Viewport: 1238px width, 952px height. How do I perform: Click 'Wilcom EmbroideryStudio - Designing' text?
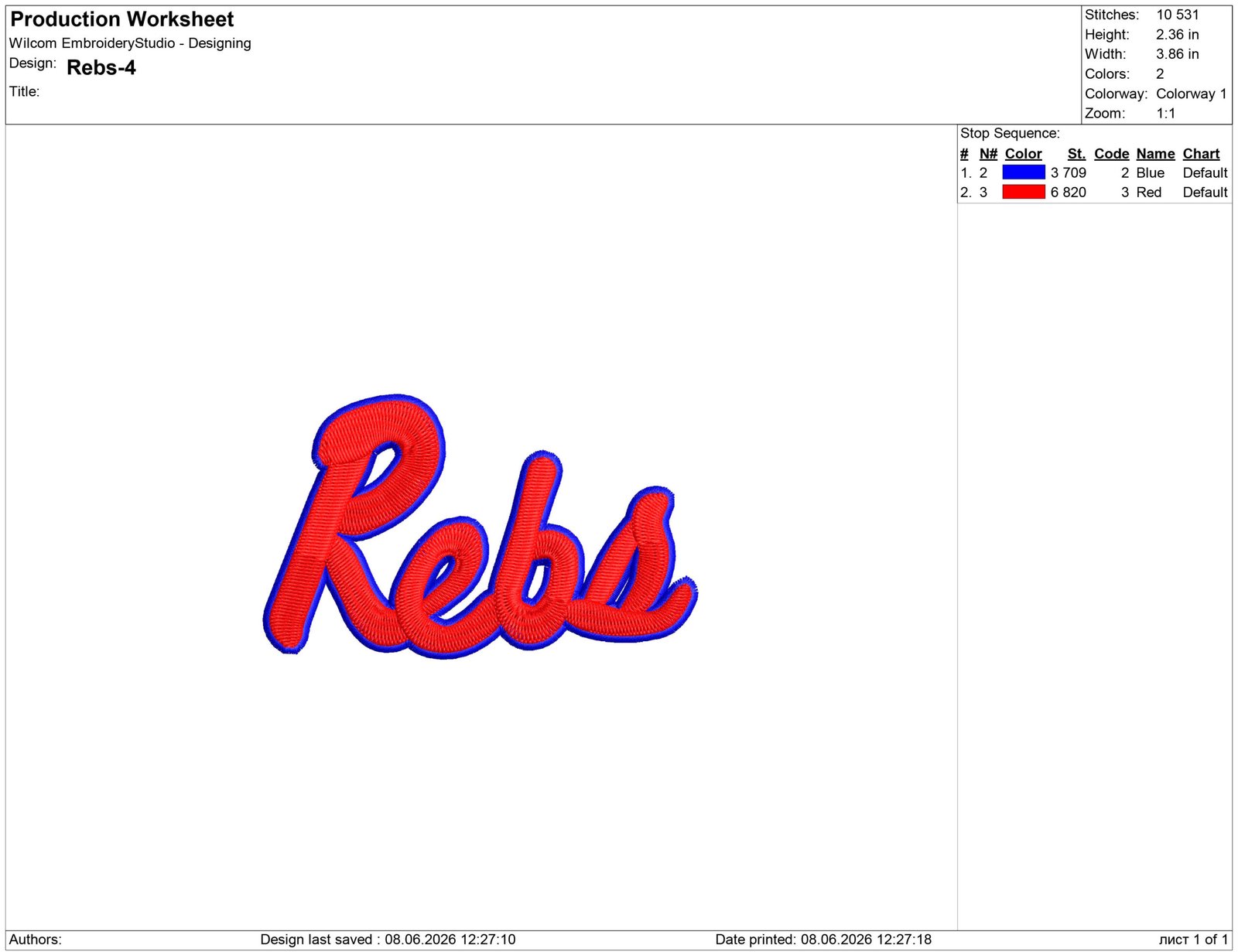coord(130,43)
